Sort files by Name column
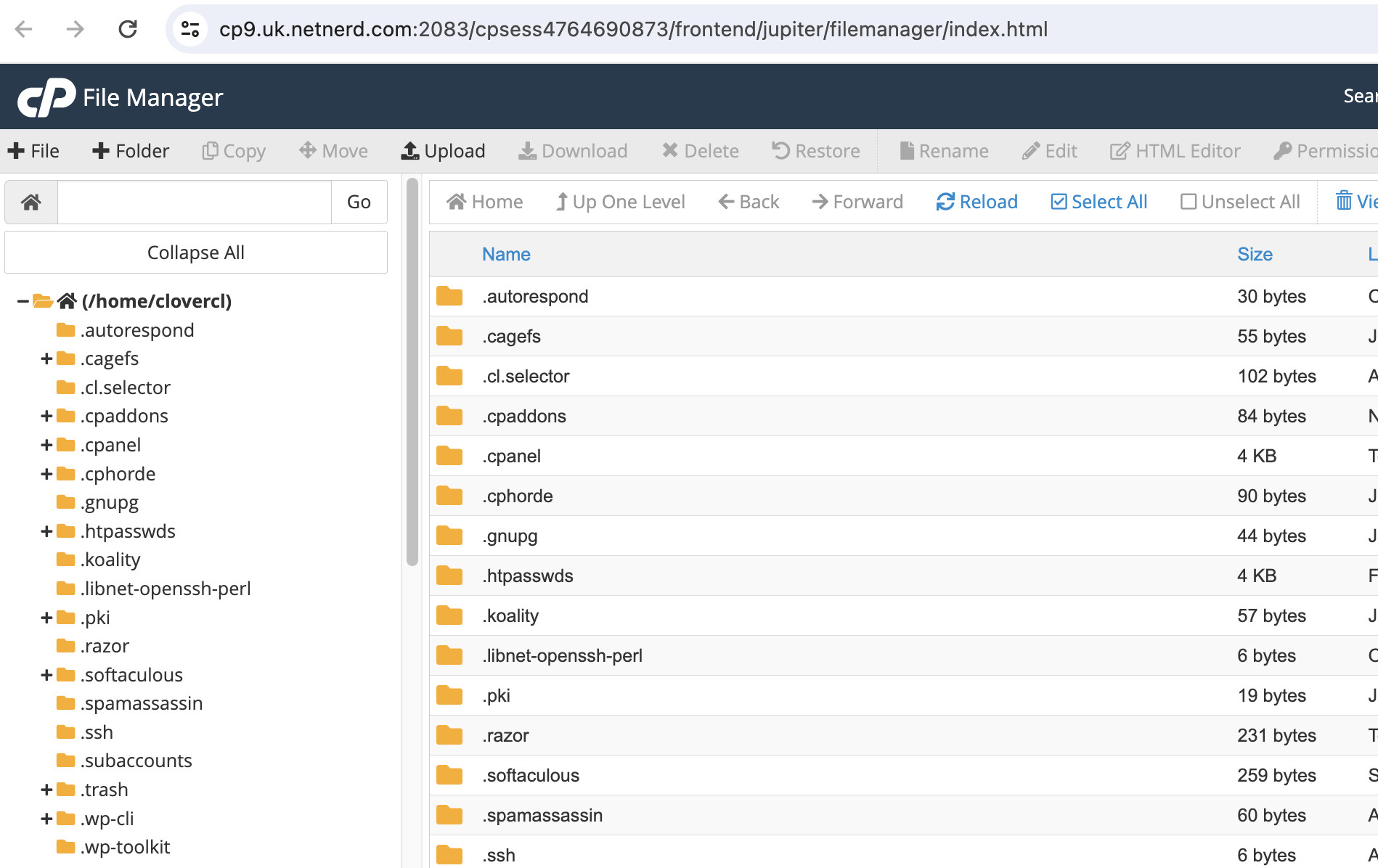This screenshot has width=1378, height=868. click(x=506, y=254)
